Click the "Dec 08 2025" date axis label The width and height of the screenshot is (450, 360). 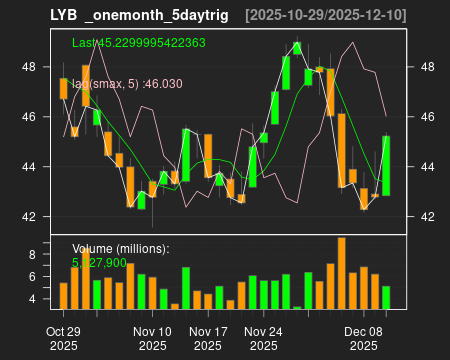click(x=363, y=339)
